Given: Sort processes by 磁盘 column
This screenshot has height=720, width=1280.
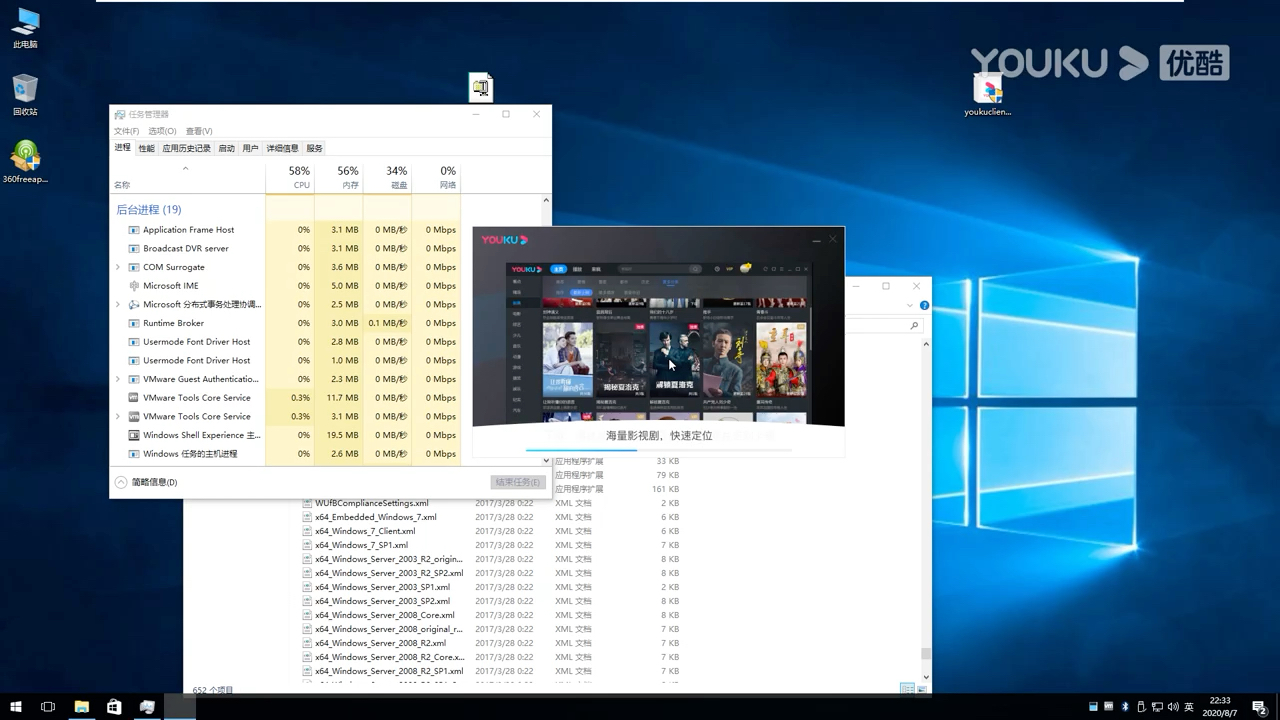Looking at the screenshot, I should pos(387,177).
